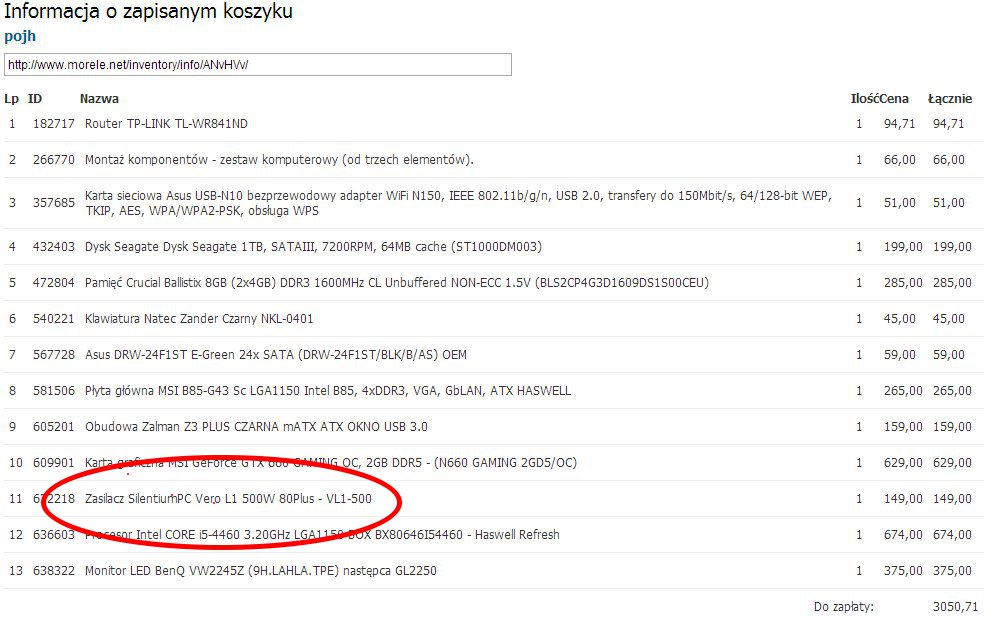Select Płyta główna MSI B85-G43 name
Screen dimensions: 989x617
(327, 391)
